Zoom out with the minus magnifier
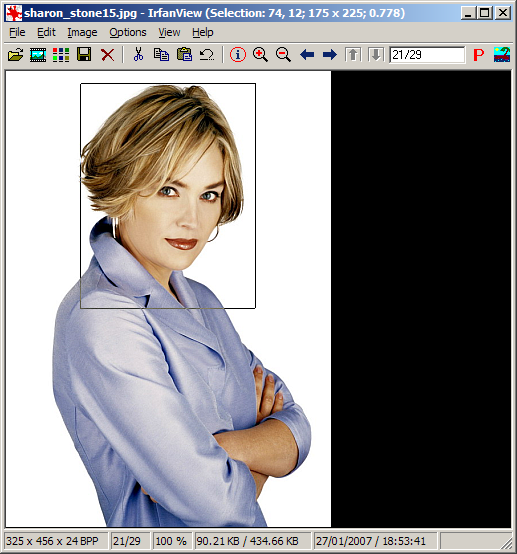The height and width of the screenshot is (554, 517). [x=283, y=55]
